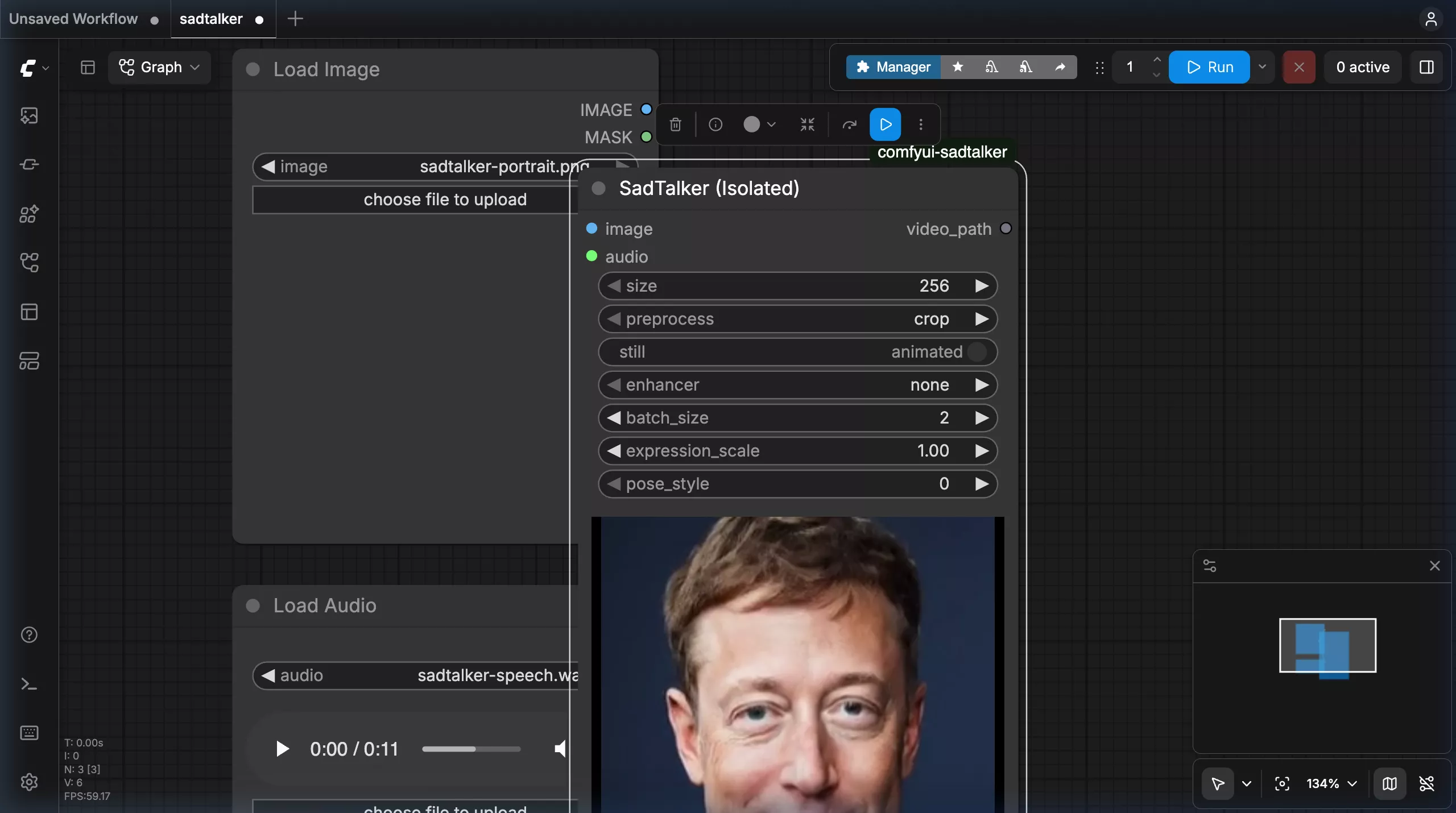Bypass the selected node icon
1456x813 pixels.
849,124
